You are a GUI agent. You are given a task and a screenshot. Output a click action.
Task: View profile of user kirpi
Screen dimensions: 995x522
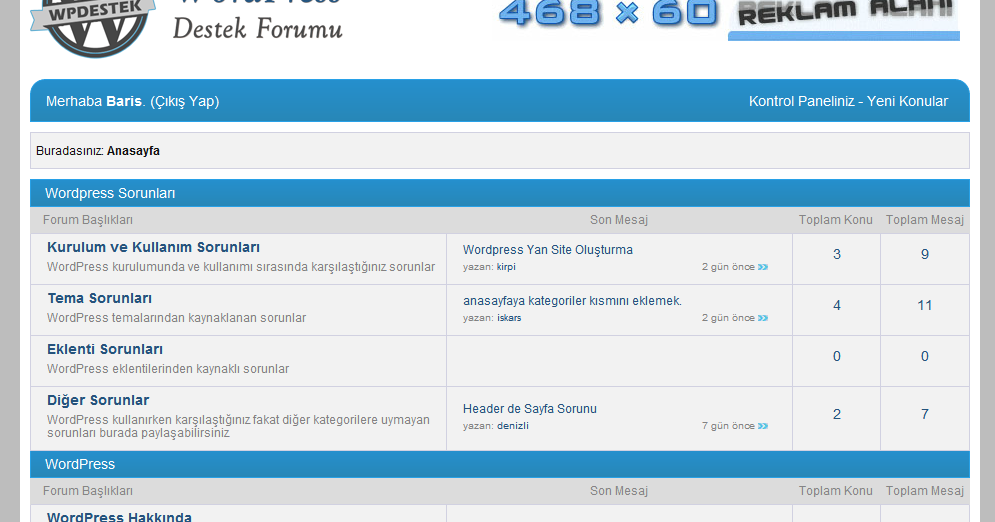(x=506, y=267)
